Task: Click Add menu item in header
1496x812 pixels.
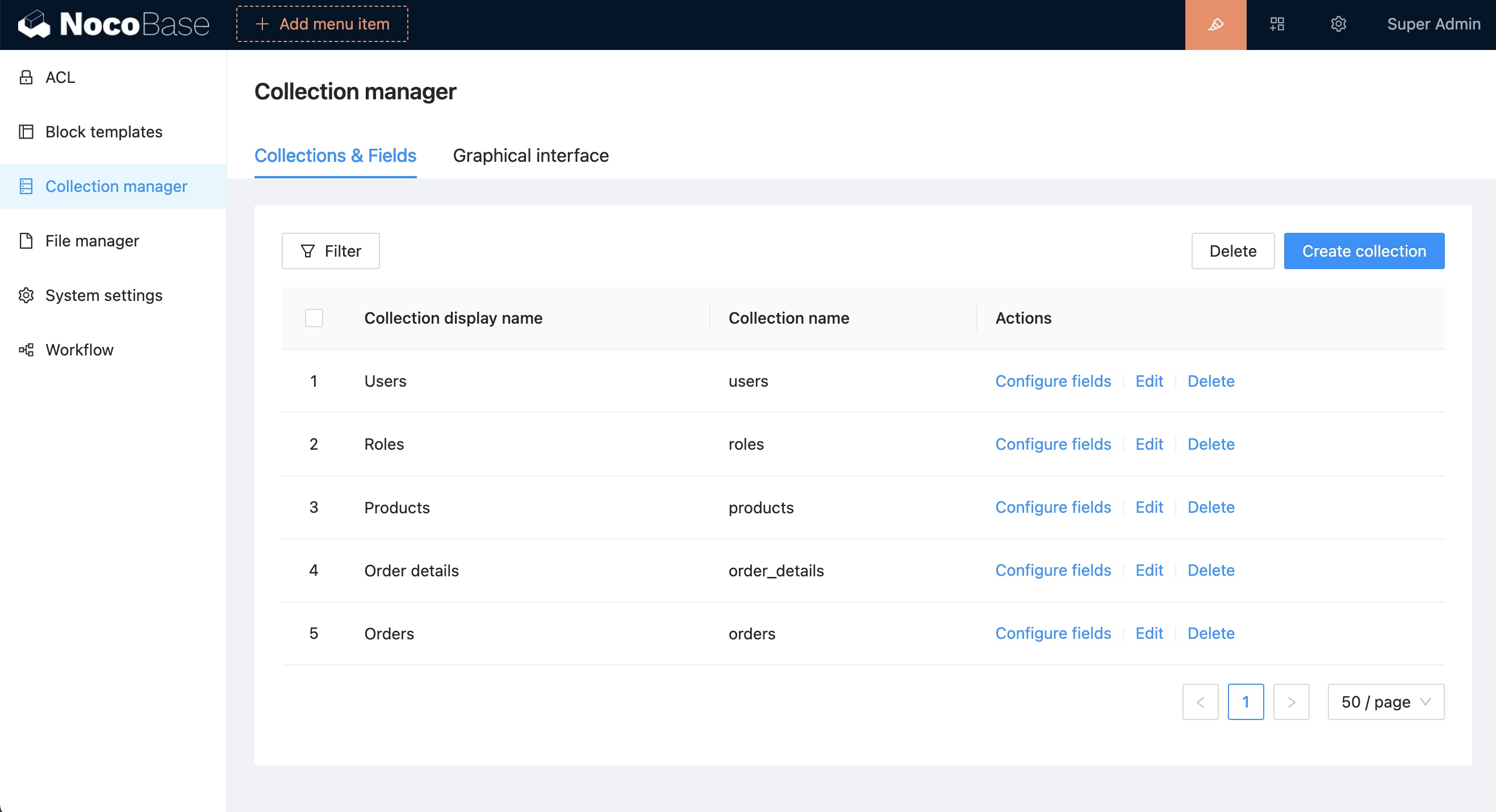Action: click(x=322, y=24)
